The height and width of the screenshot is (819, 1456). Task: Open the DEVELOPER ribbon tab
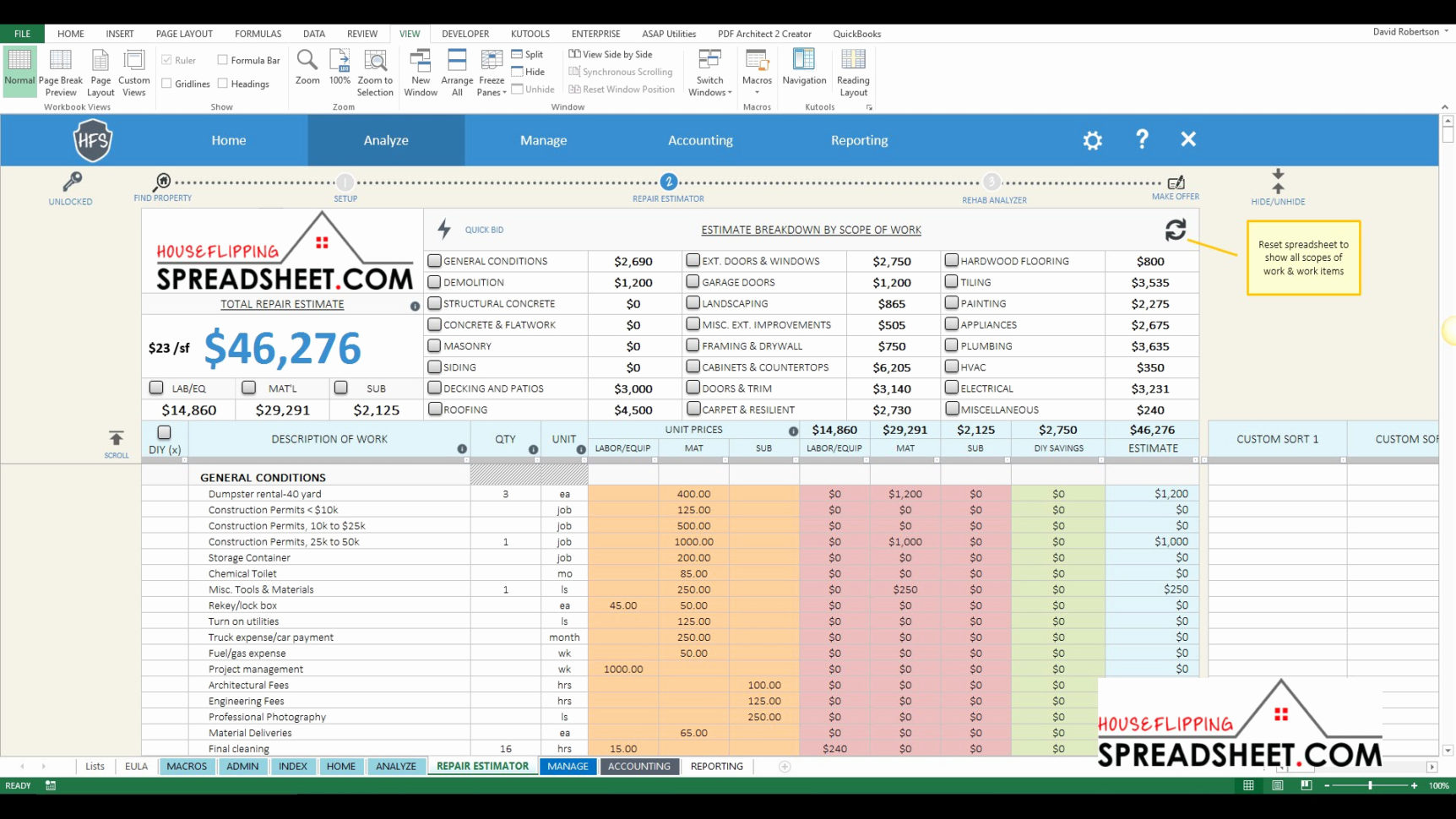coord(465,34)
